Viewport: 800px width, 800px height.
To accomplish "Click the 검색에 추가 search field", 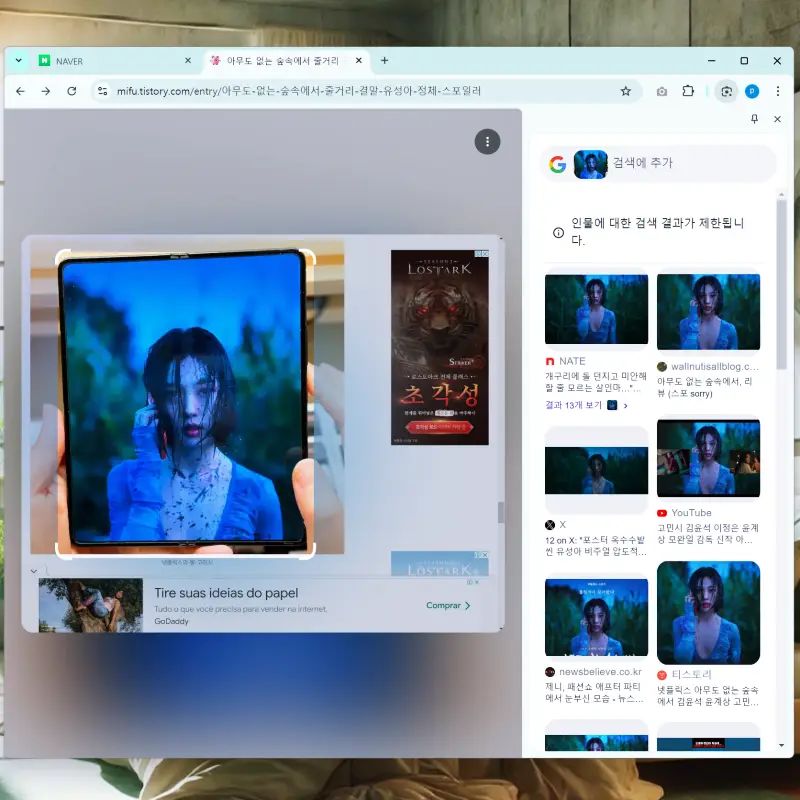I will [658, 163].
